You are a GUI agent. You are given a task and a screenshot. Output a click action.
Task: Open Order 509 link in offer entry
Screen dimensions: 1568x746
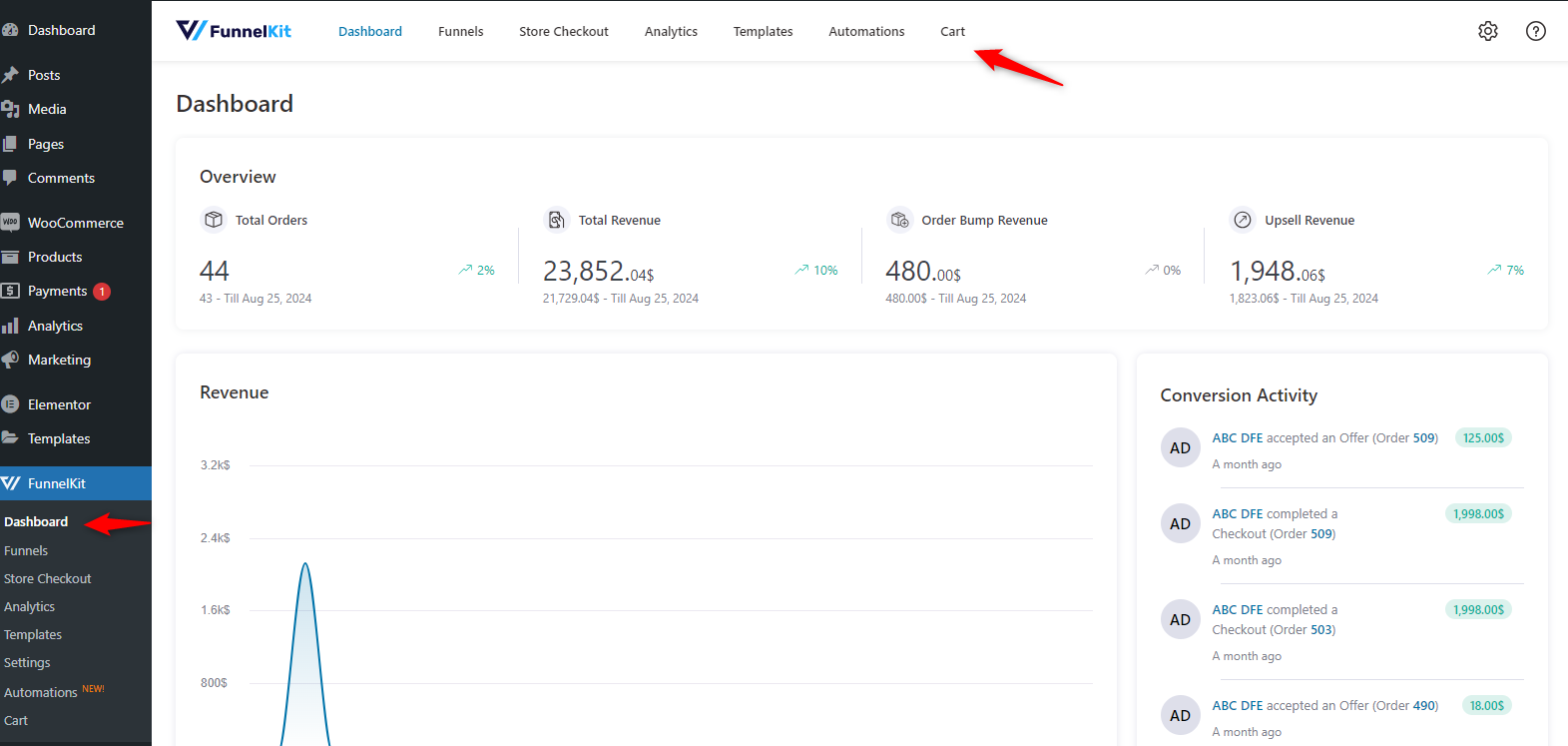pos(1425,437)
